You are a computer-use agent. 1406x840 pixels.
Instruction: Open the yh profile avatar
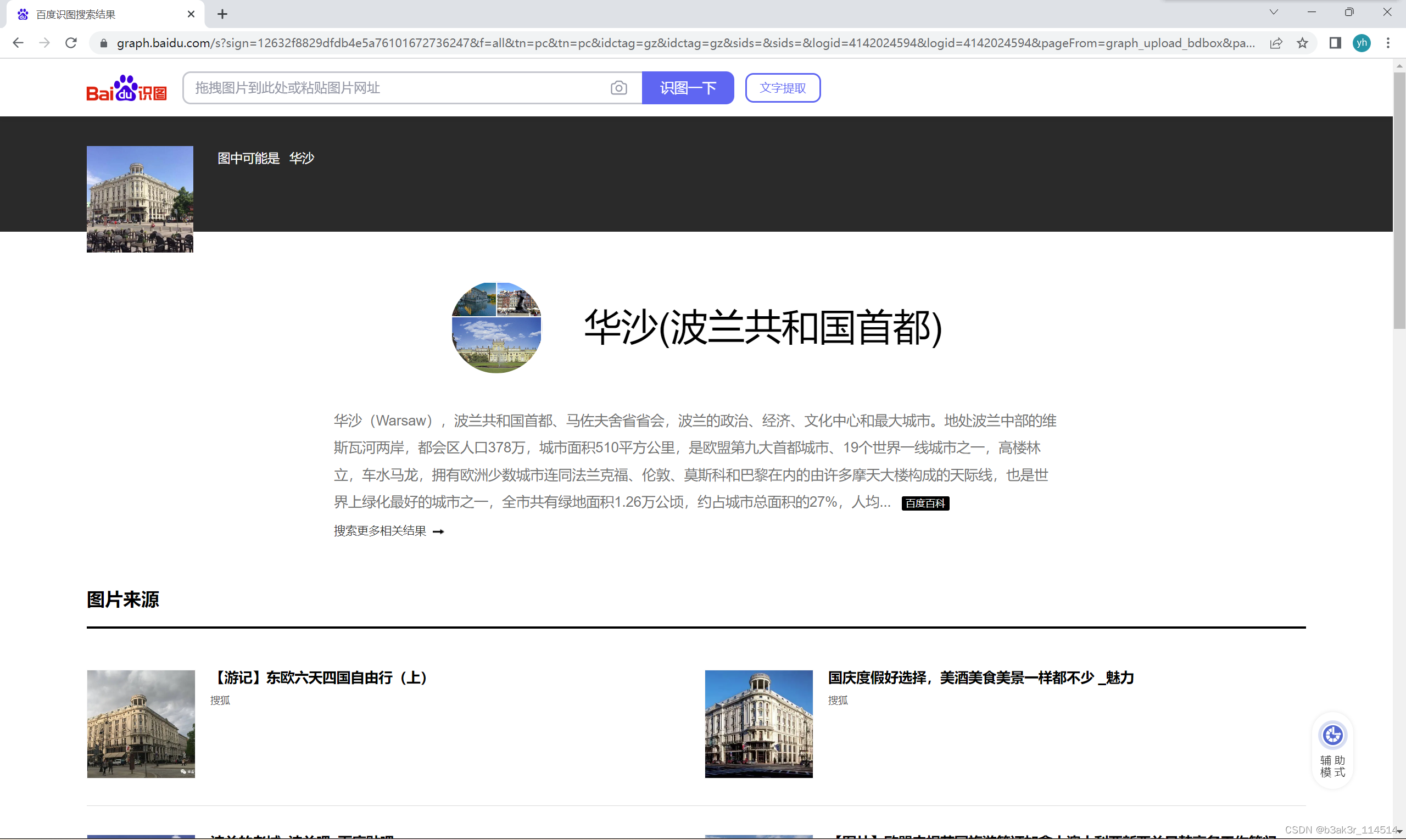click(1362, 43)
